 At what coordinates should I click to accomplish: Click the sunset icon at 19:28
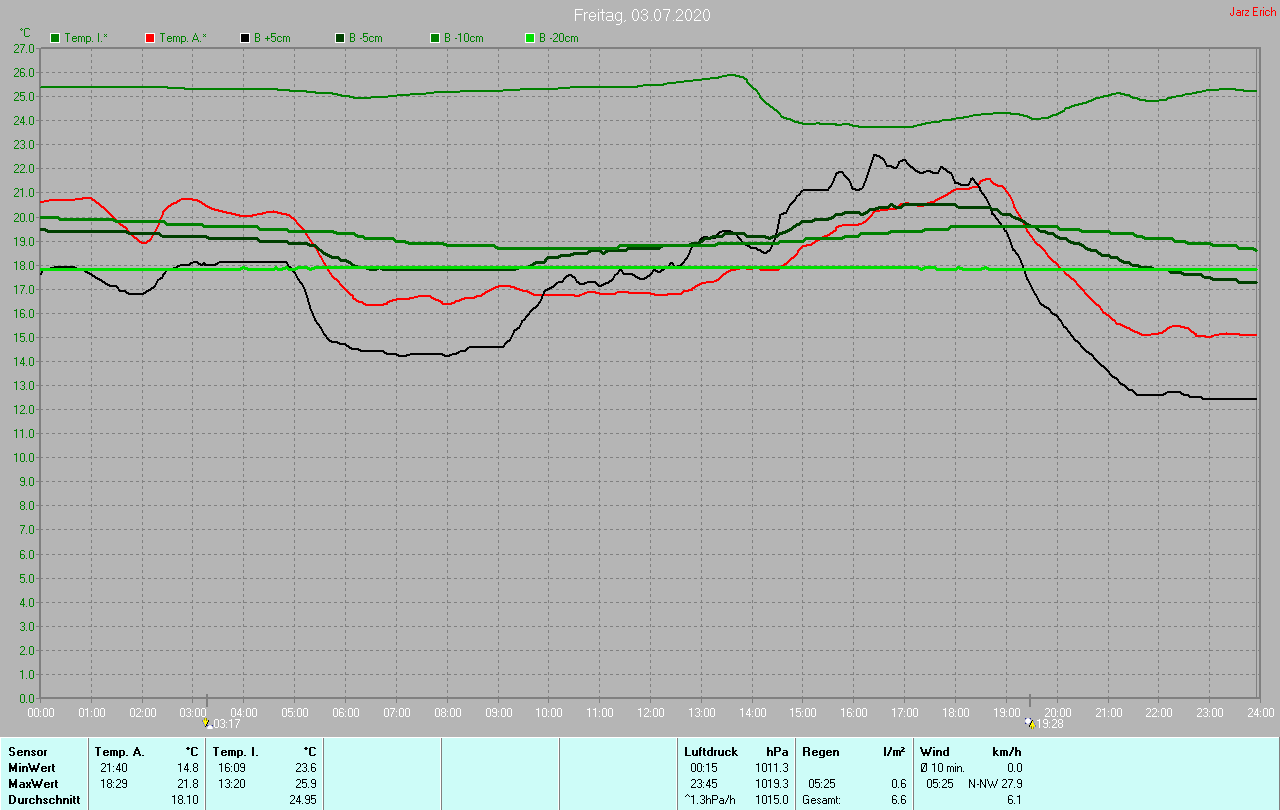click(x=1030, y=722)
